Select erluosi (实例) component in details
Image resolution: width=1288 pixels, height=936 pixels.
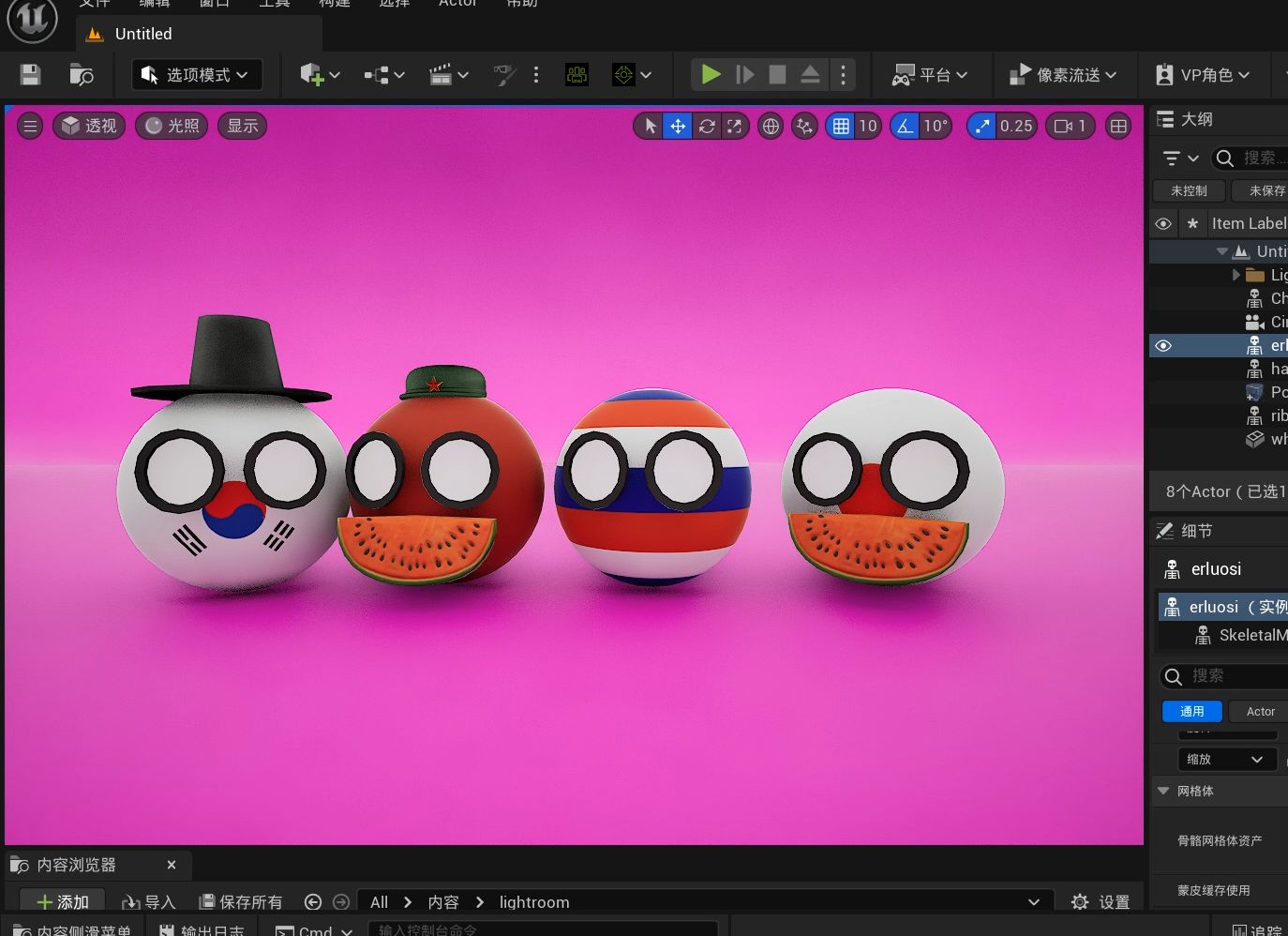(1223, 607)
